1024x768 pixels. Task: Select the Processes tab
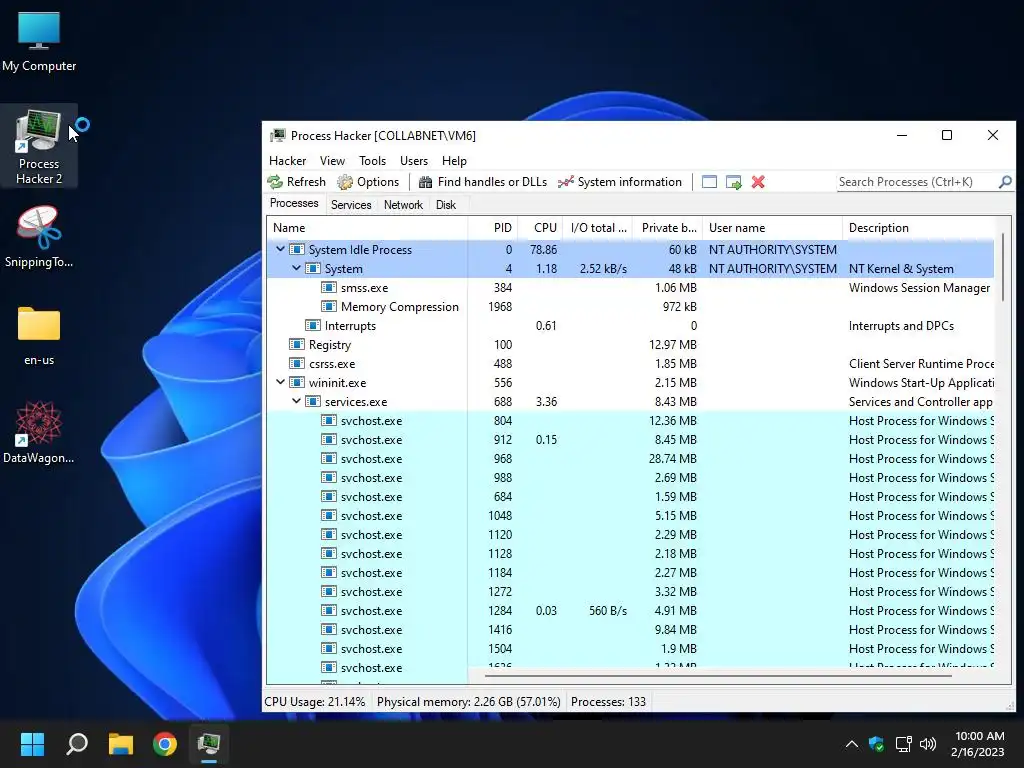click(294, 204)
